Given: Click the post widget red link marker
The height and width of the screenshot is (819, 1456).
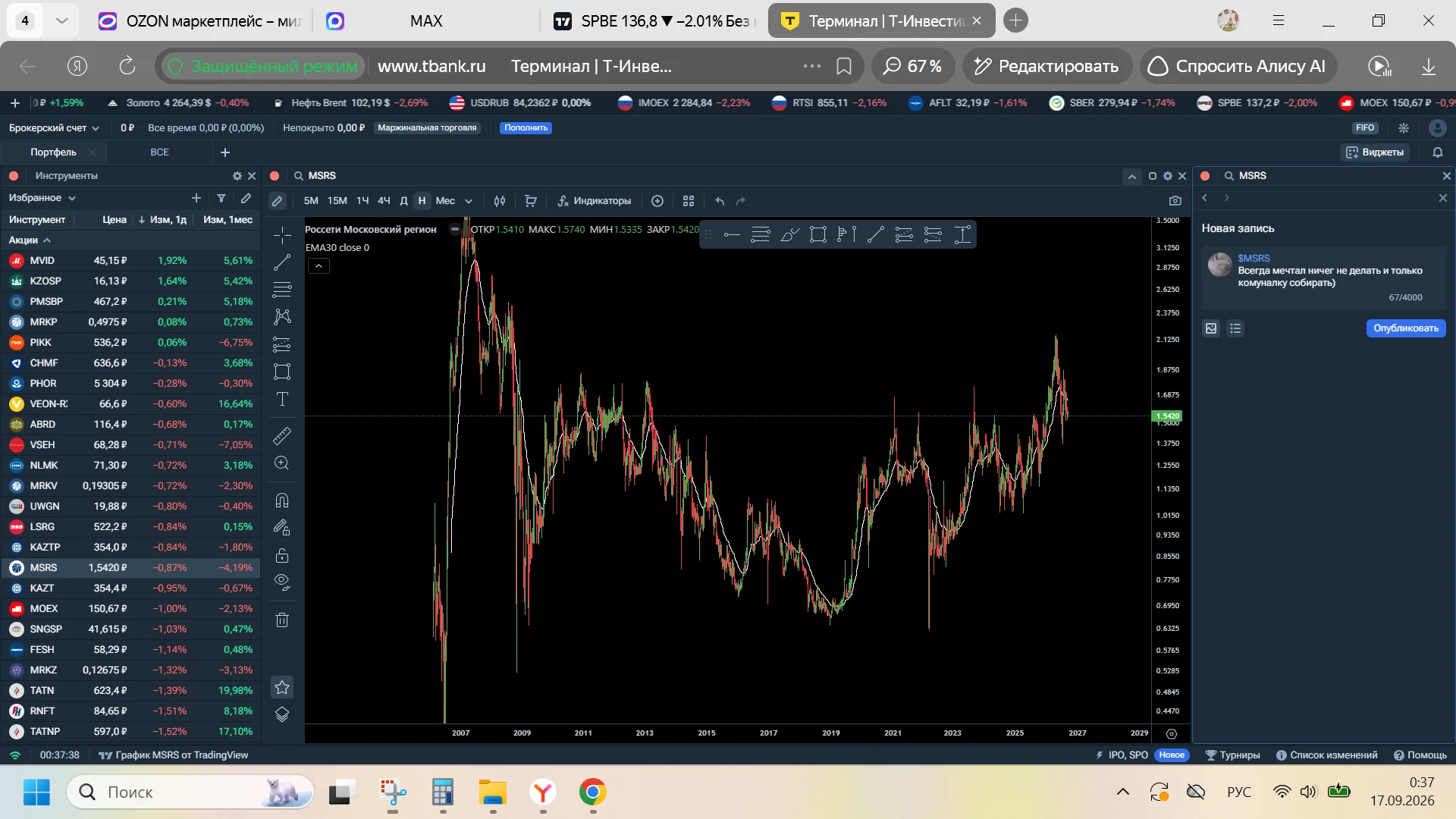Looking at the screenshot, I should point(1205,176).
